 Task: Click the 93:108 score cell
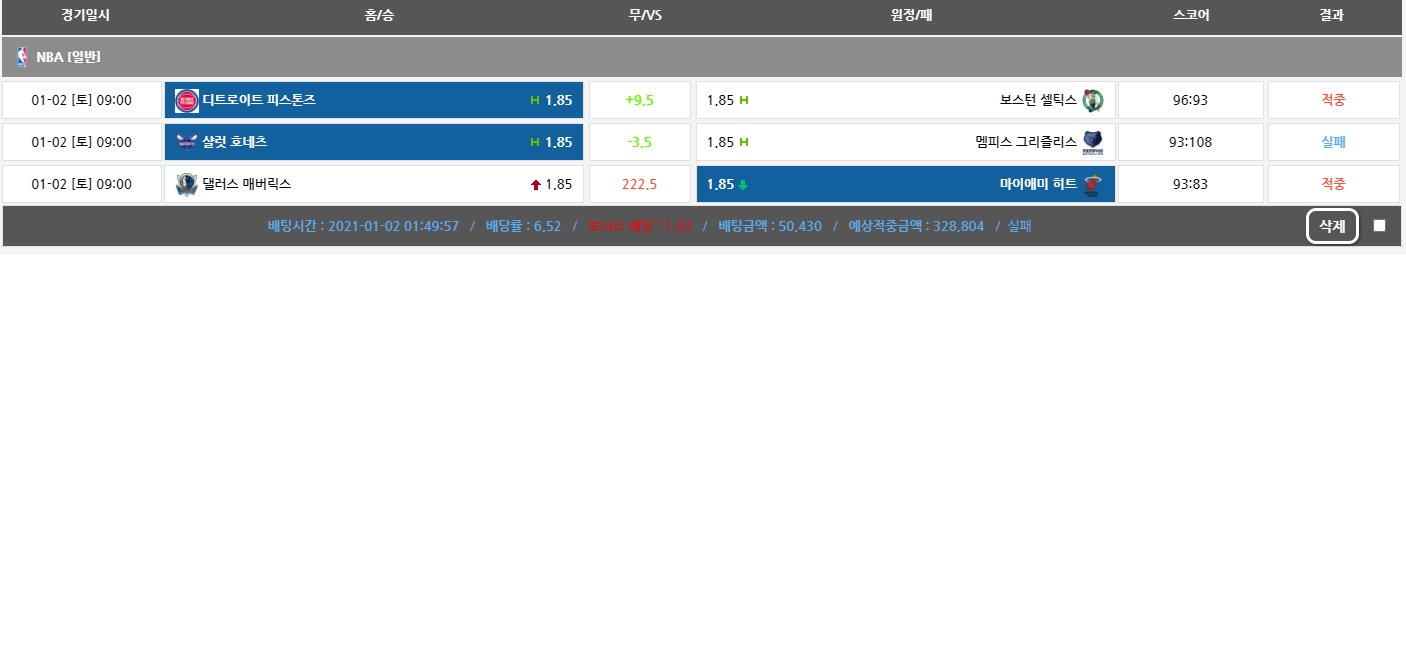tap(1190, 142)
